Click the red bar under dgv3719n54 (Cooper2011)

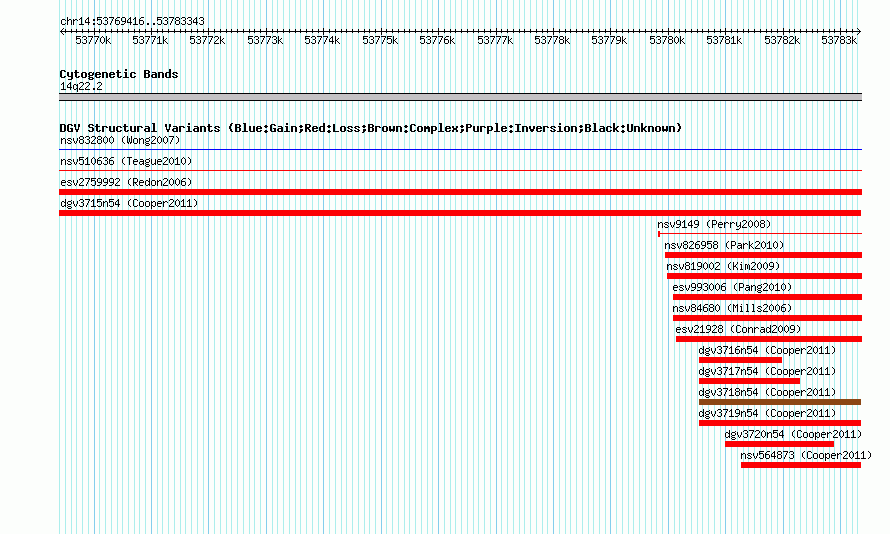780,423
